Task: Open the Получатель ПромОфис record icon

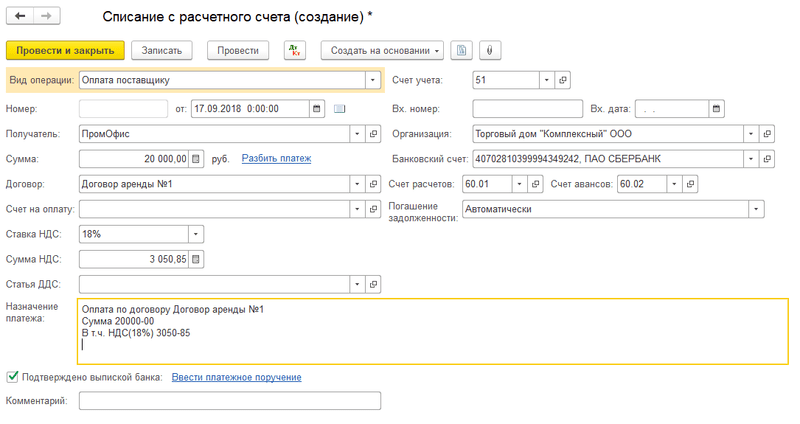Action: 374,133
